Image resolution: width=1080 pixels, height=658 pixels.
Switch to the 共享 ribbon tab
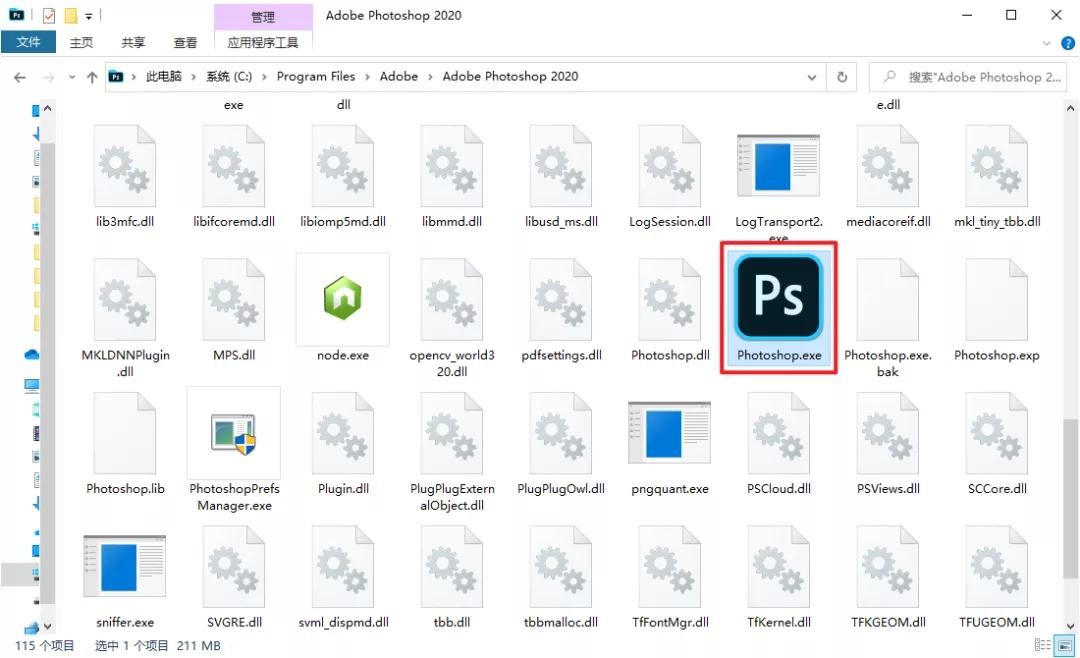point(133,42)
